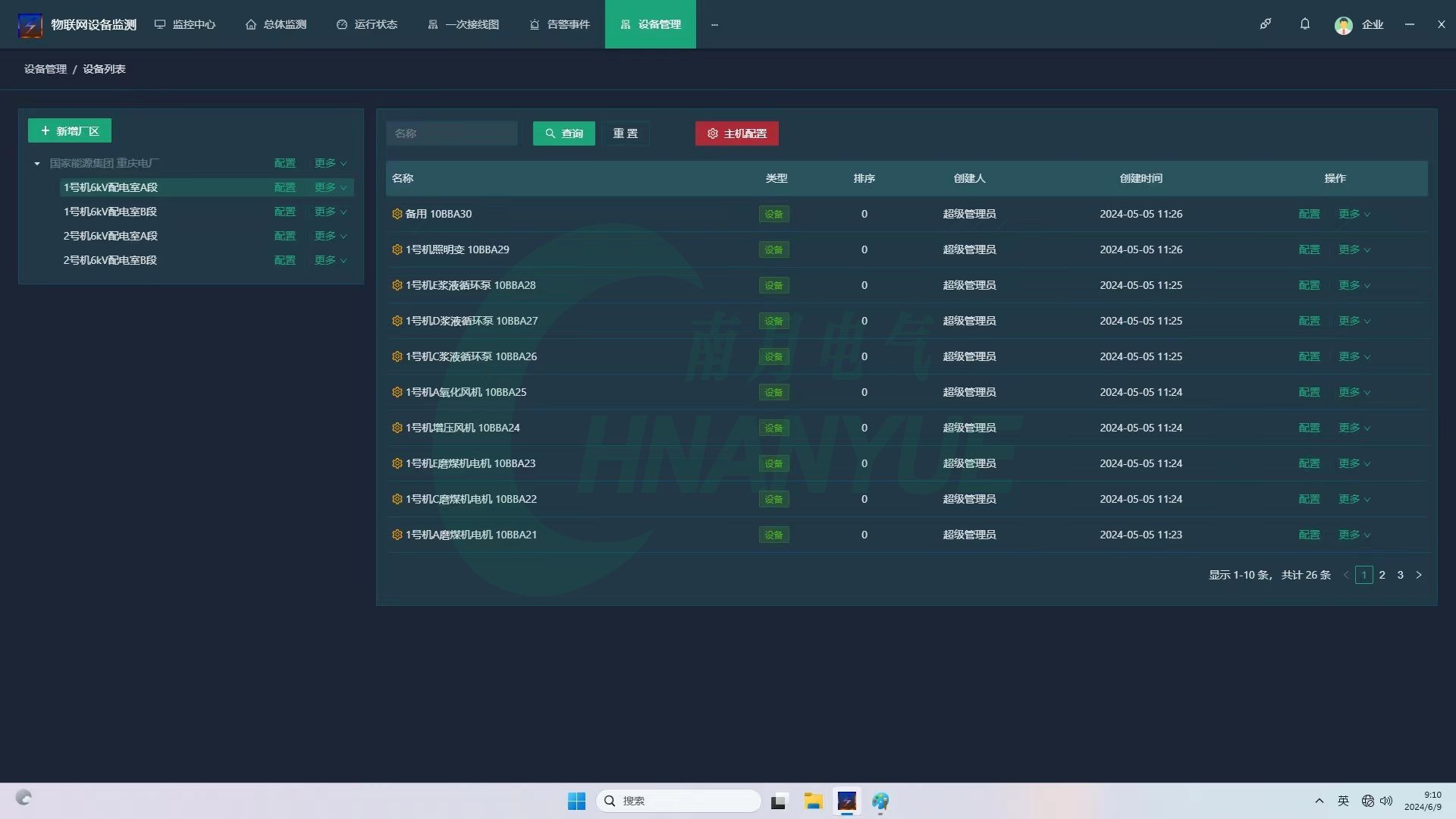This screenshot has width=1456, height=819.
Task: Click gear icon of 1号机增压风机 10BBA24
Action: 397,428
